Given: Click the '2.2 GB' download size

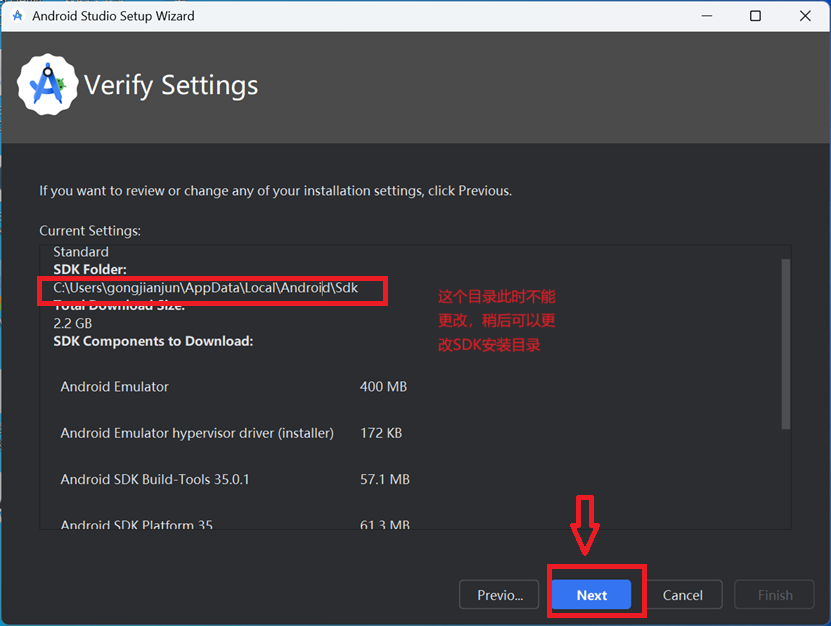Looking at the screenshot, I should pyautogui.click(x=73, y=323).
